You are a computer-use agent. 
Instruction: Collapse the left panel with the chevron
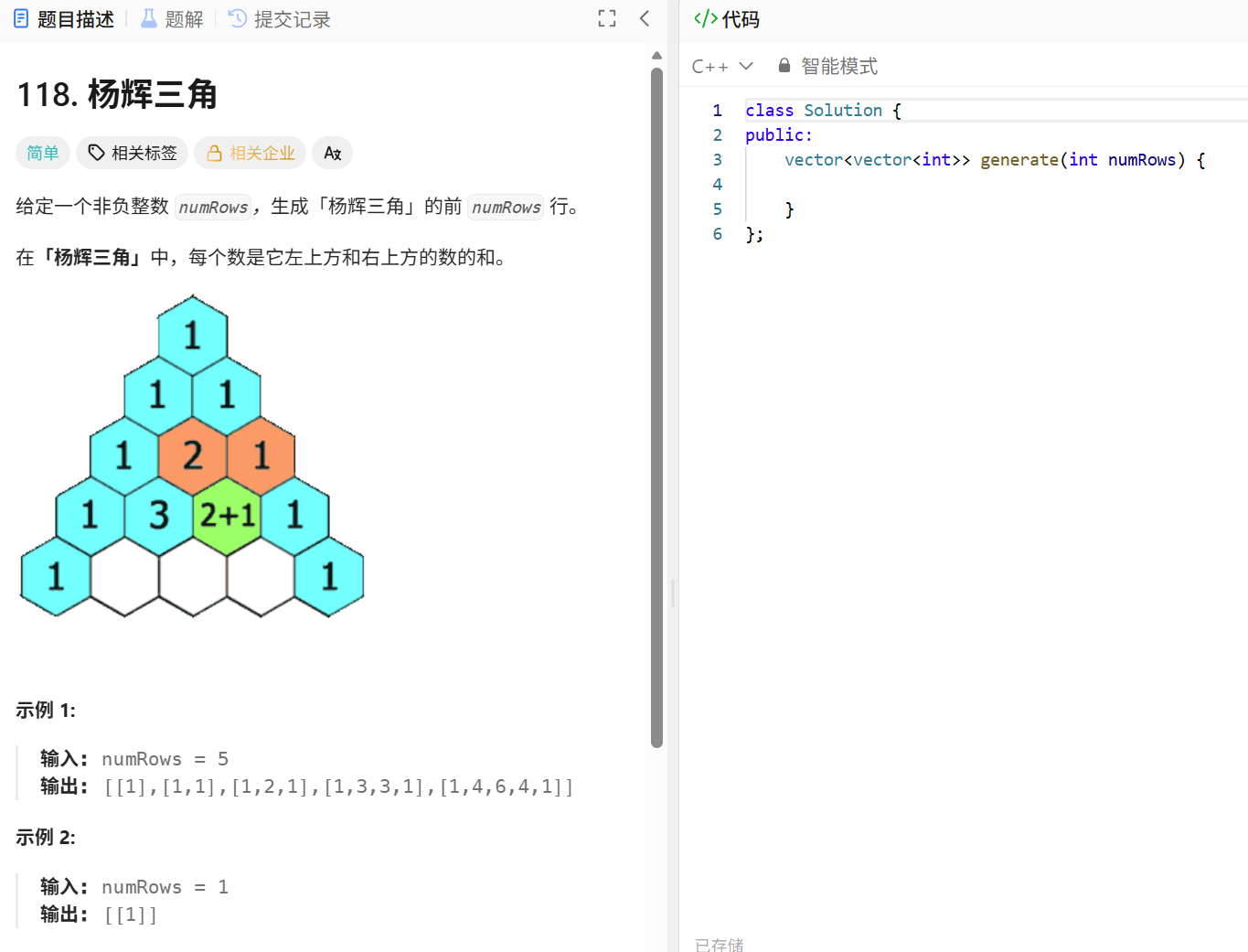coord(645,18)
